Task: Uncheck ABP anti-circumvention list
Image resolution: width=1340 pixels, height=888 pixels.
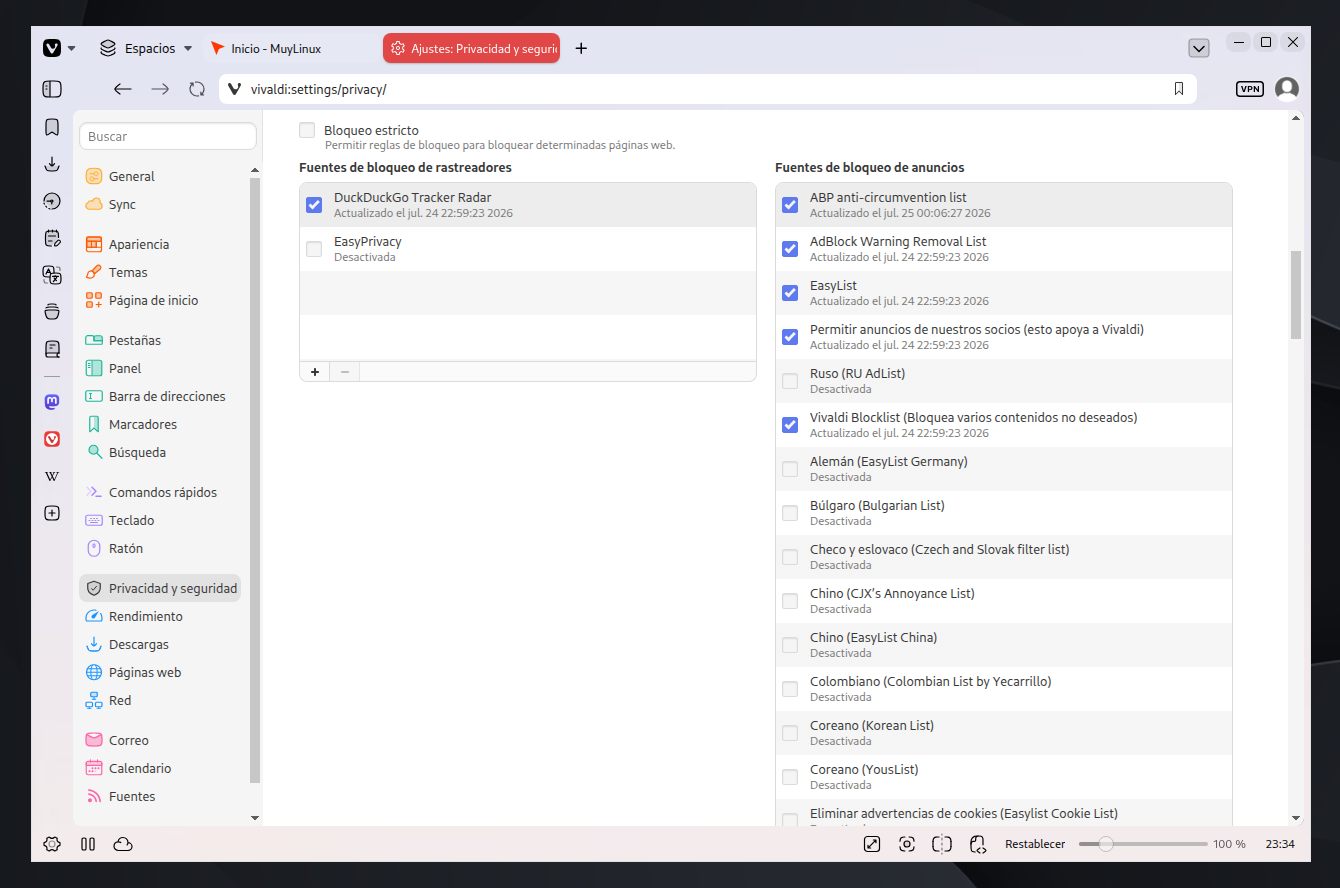Action: [790, 205]
